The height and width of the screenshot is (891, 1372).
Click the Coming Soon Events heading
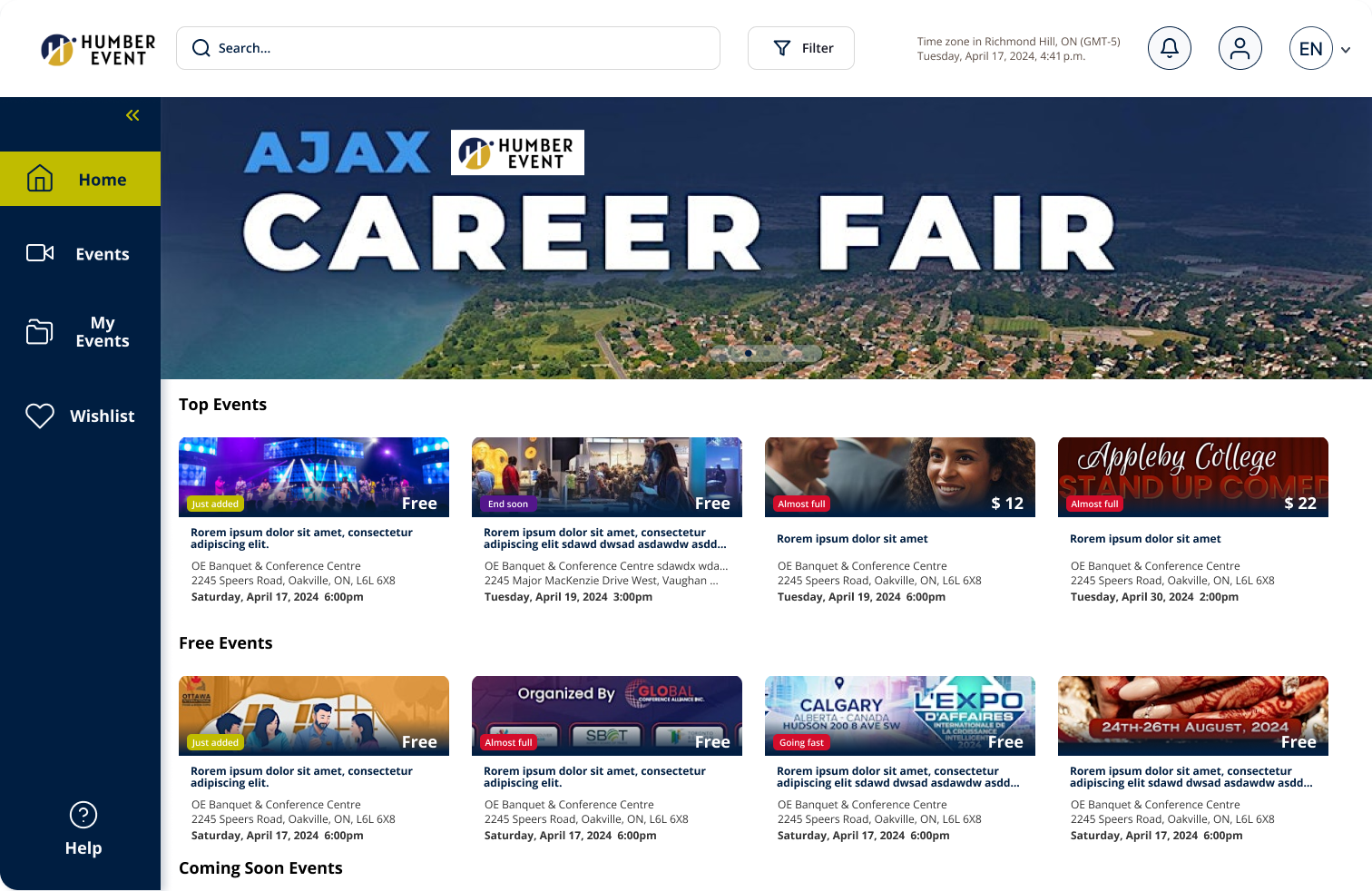260,868
